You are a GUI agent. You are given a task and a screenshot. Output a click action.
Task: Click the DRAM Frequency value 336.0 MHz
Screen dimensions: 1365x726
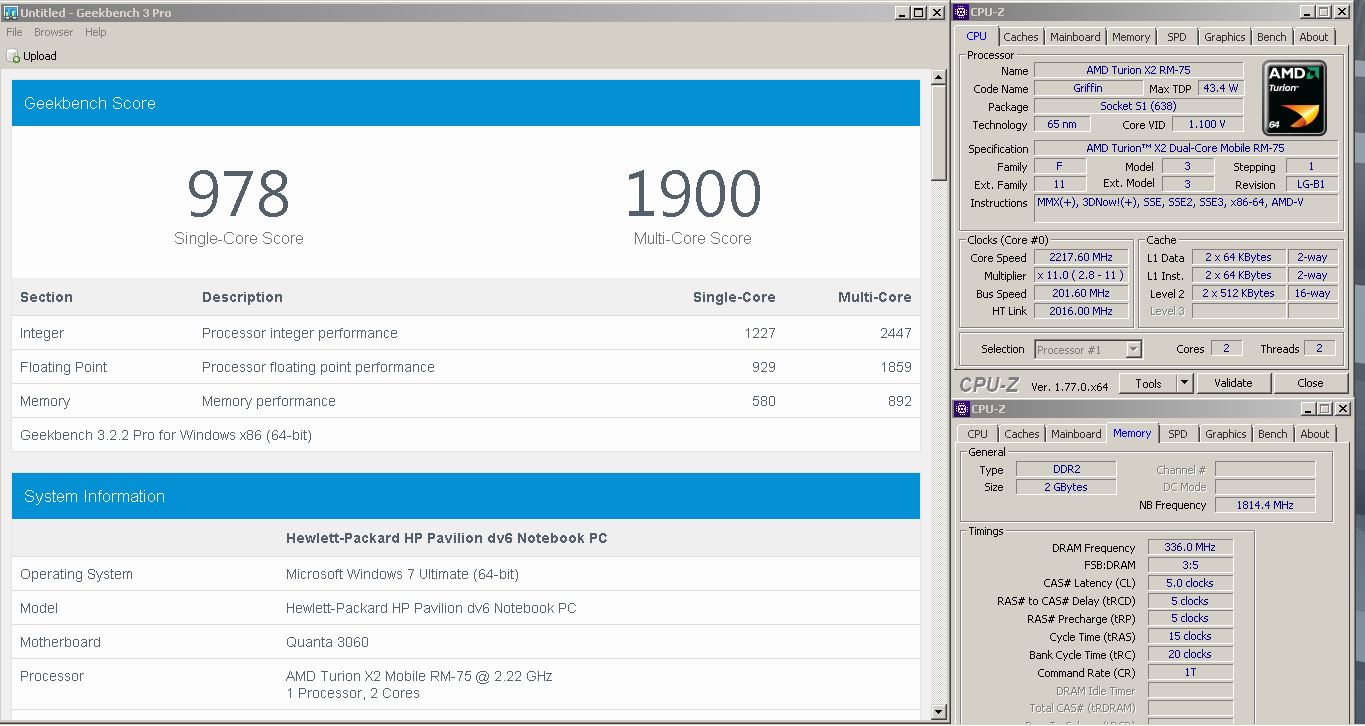[x=1190, y=547]
